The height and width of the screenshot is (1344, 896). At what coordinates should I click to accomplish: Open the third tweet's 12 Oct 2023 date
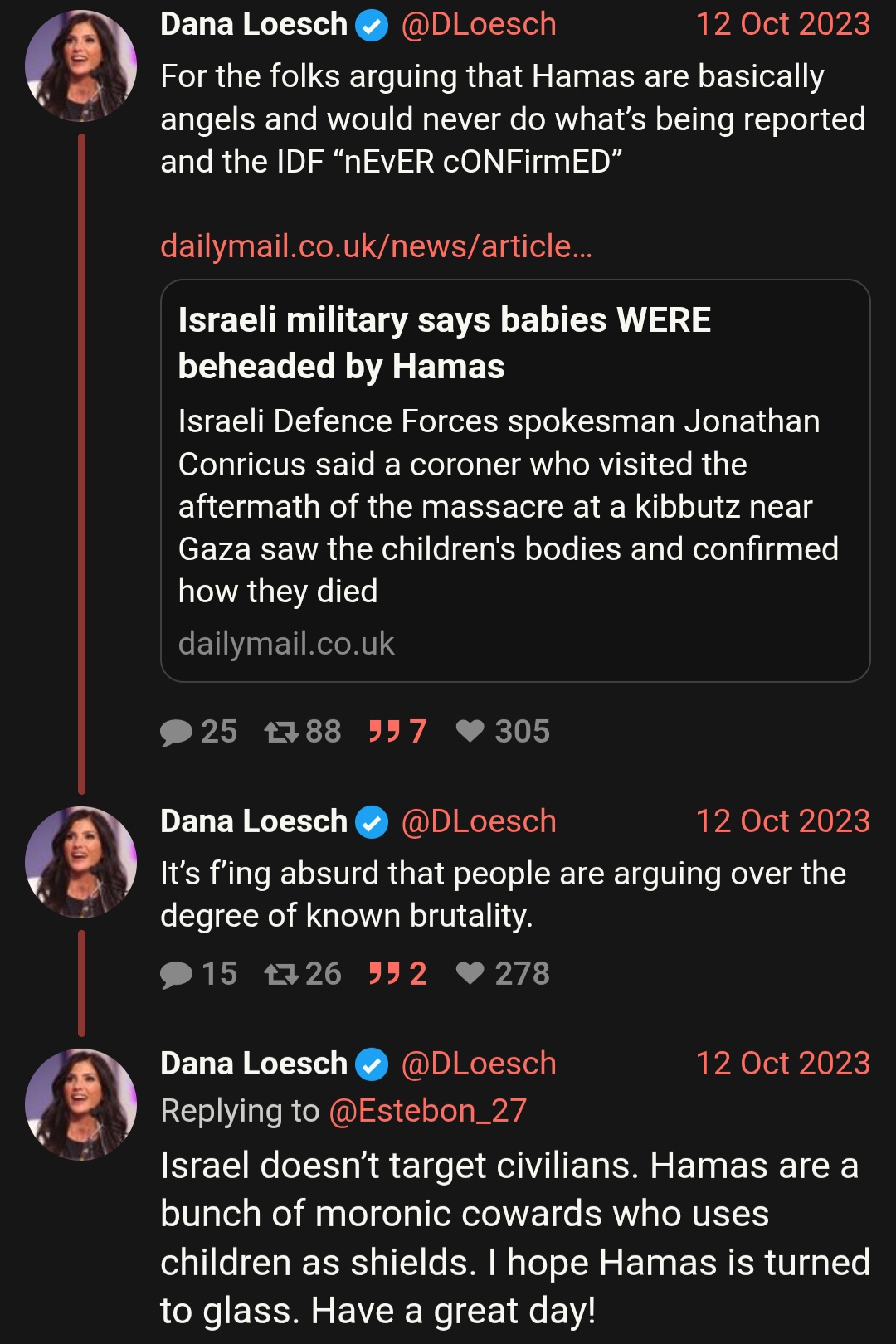click(x=782, y=1064)
